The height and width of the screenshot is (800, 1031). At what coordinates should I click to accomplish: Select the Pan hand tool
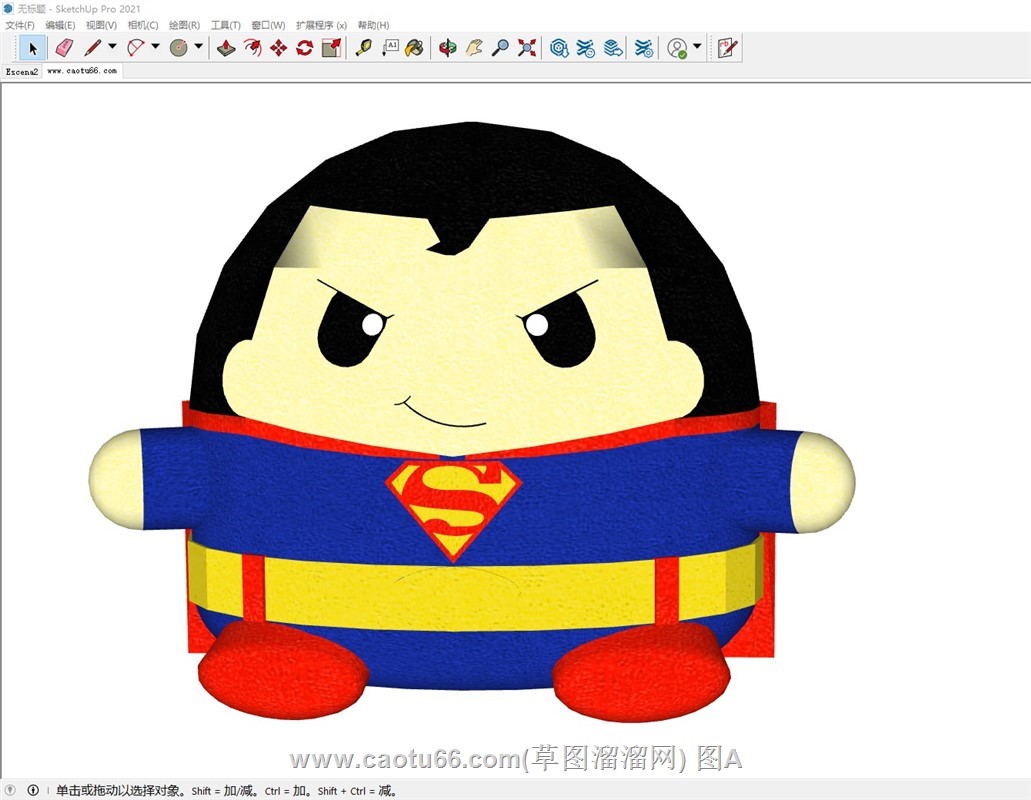tap(474, 48)
